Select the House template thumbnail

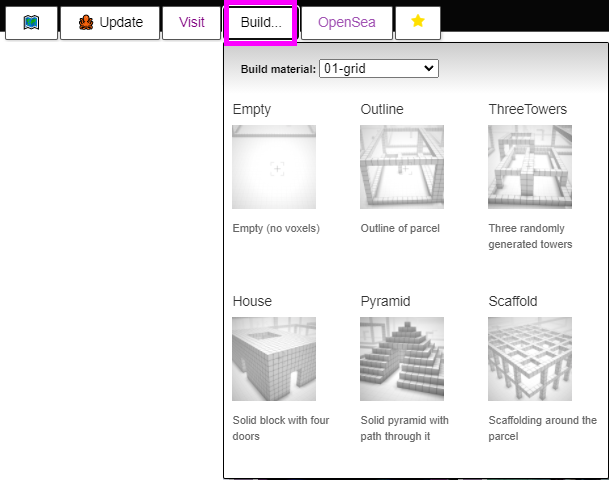(274, 359)
